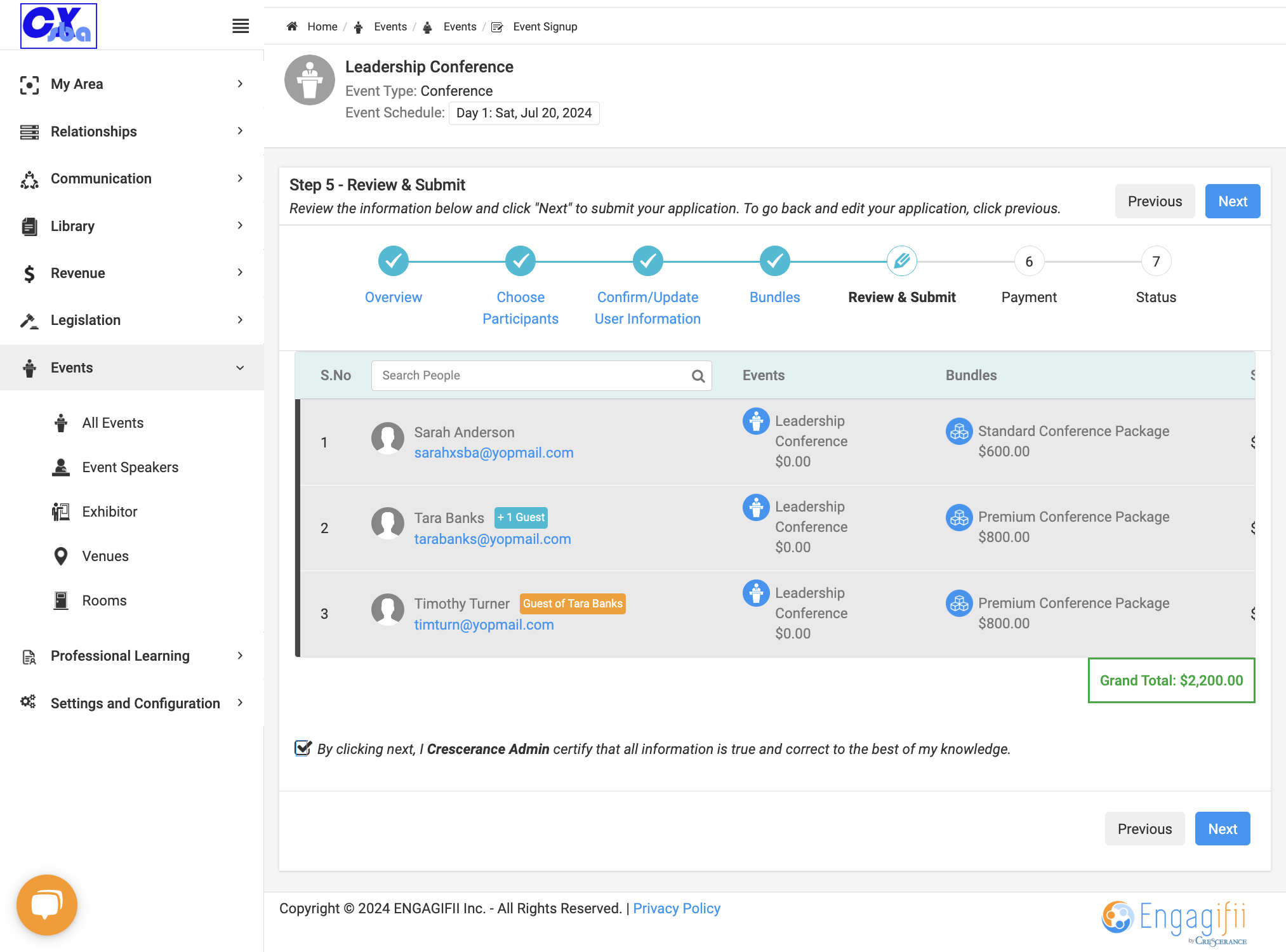Expand the Revenue menu
1286x952 pixels.
[x=132, y=273]
